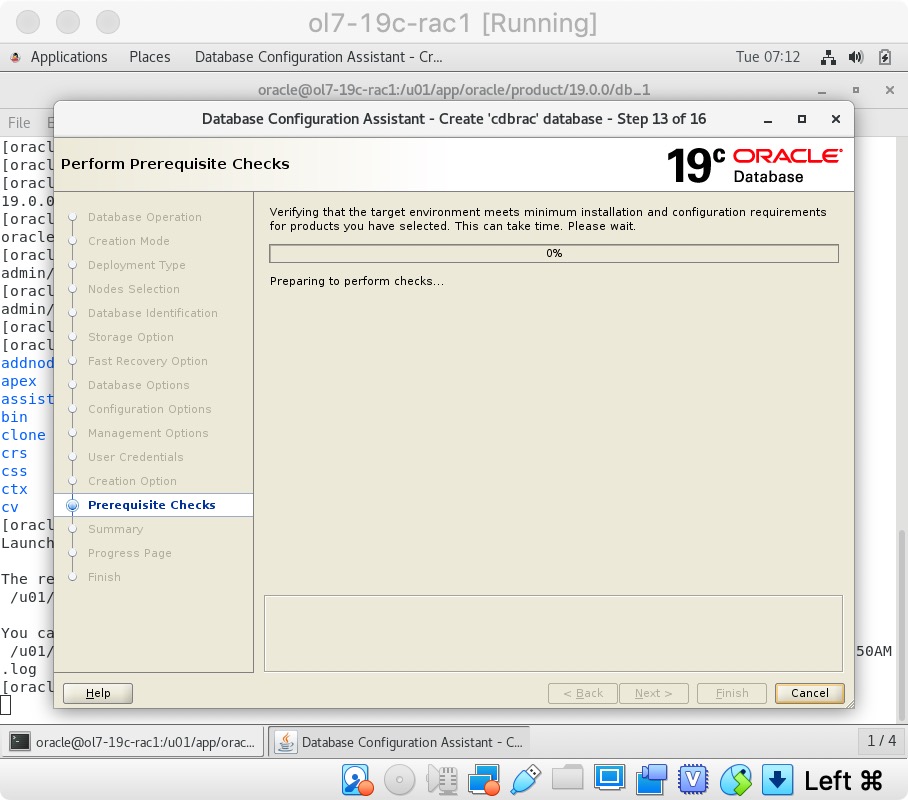Click the VirtualBox USB devices icon
Image resolution: width=908 pixels, height=800 pixels.
pyautogui.click(x=526, y=780)
